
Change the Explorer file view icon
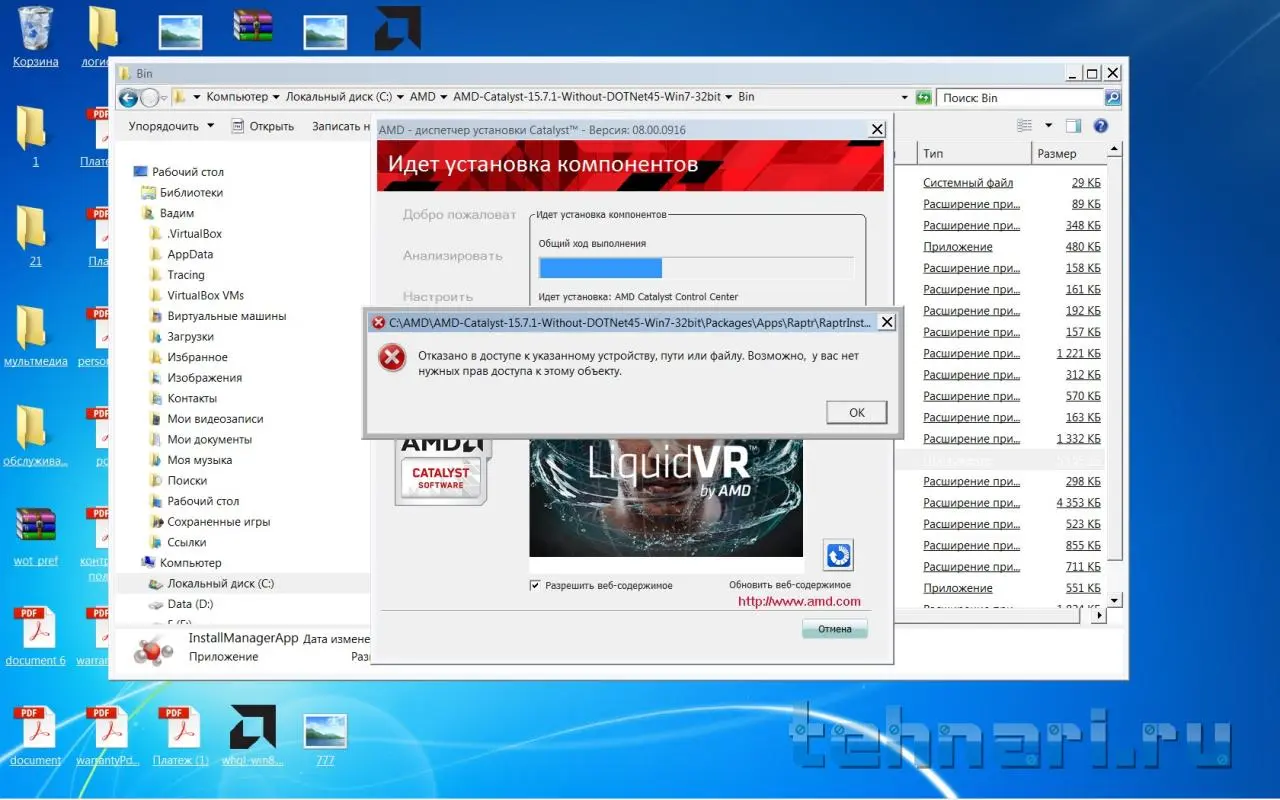click(1024, 126)
